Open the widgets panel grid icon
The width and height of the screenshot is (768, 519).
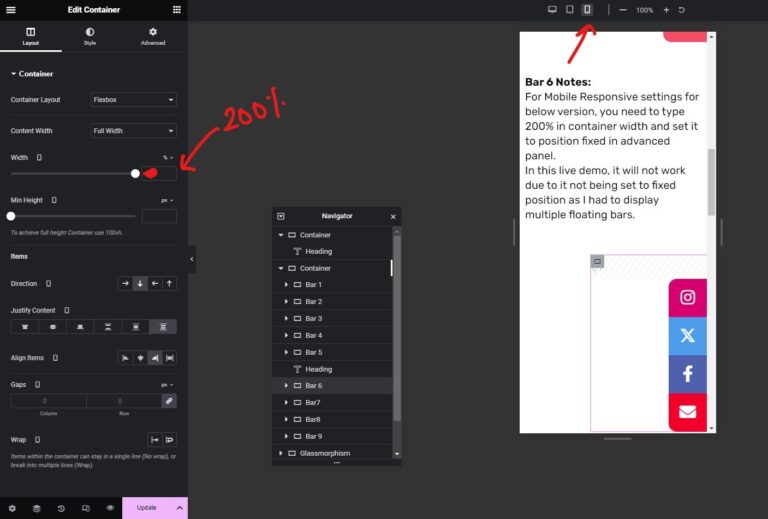[177, 9]
